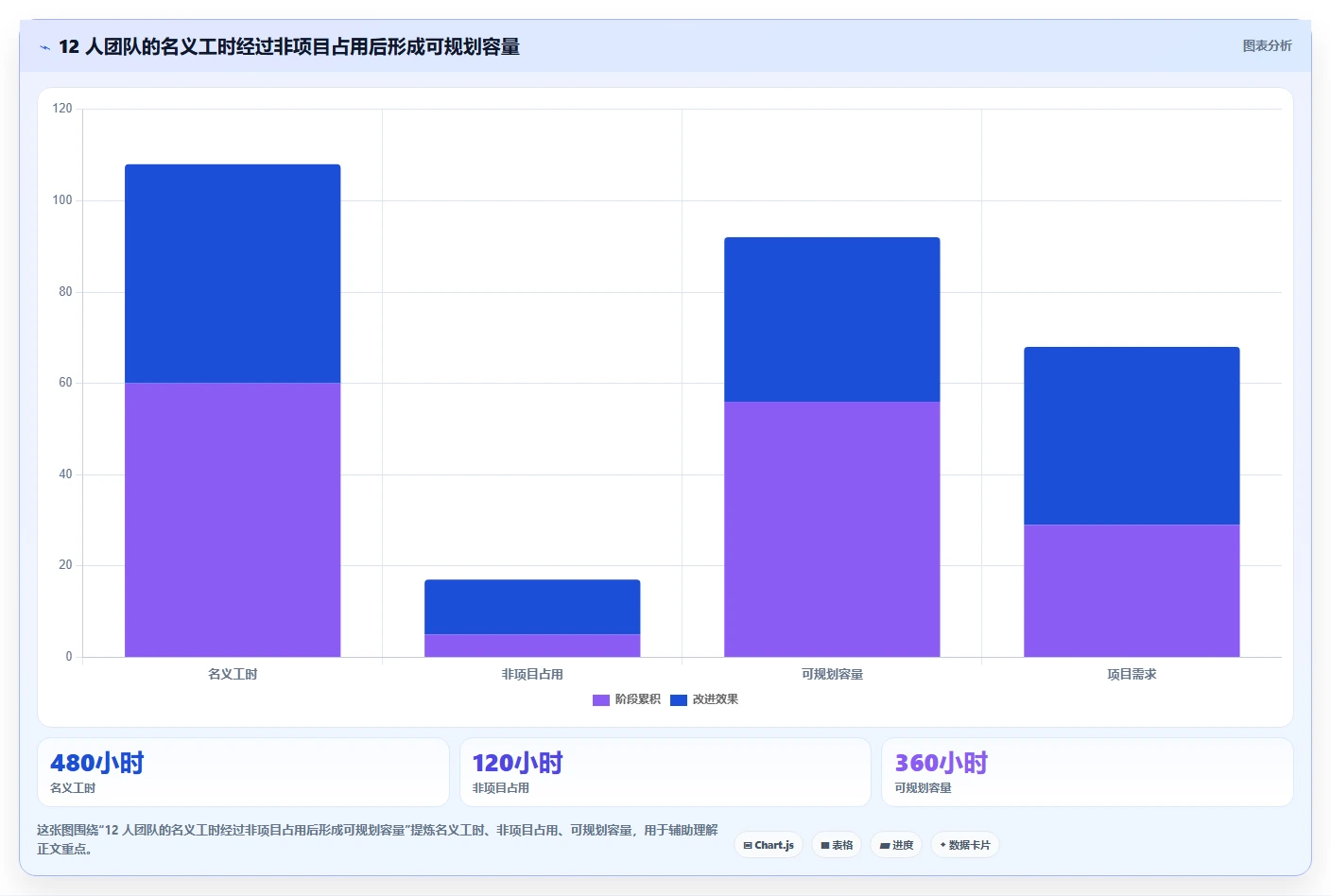Click the 480小时 value in the card
This screenshot has height=896, width=1331.
97,763
